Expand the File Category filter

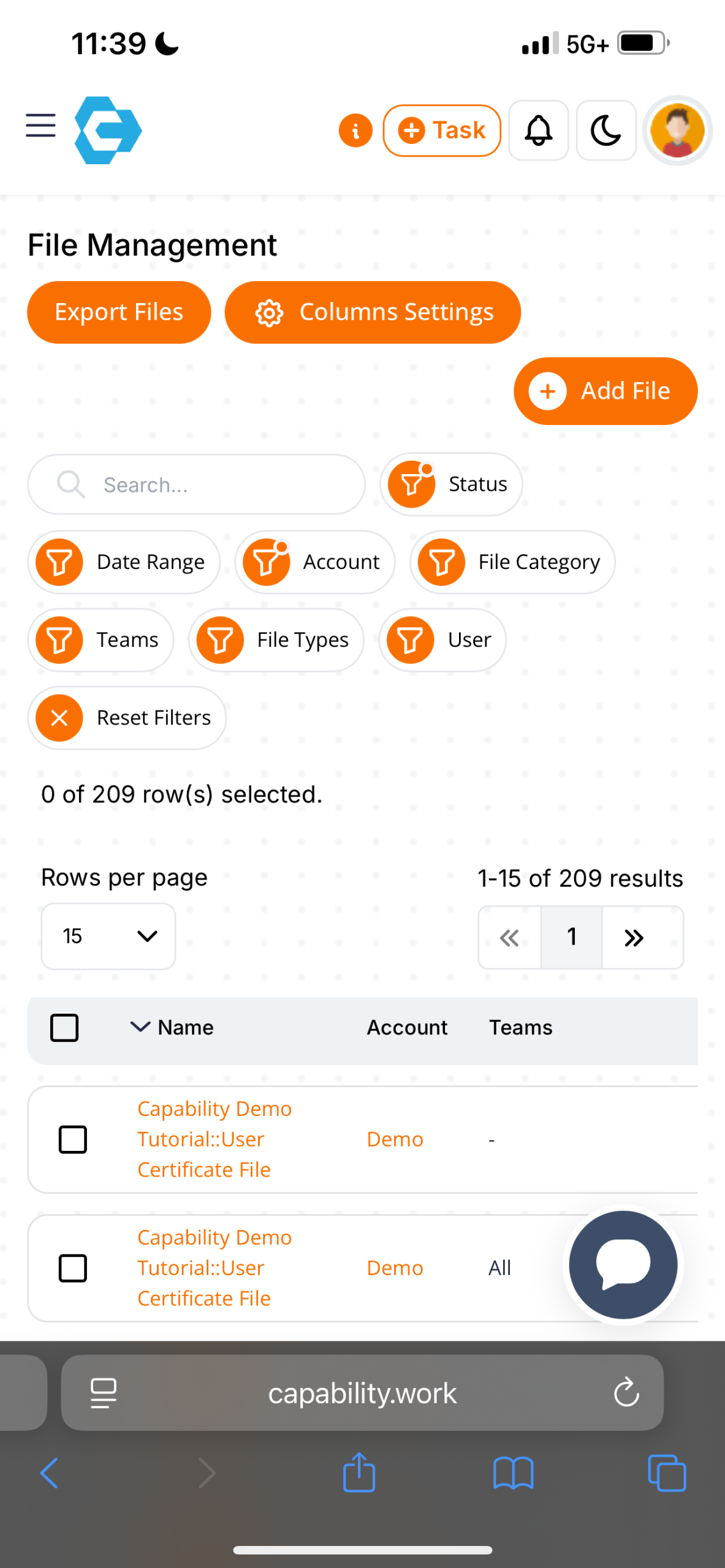tap(512, 562)
